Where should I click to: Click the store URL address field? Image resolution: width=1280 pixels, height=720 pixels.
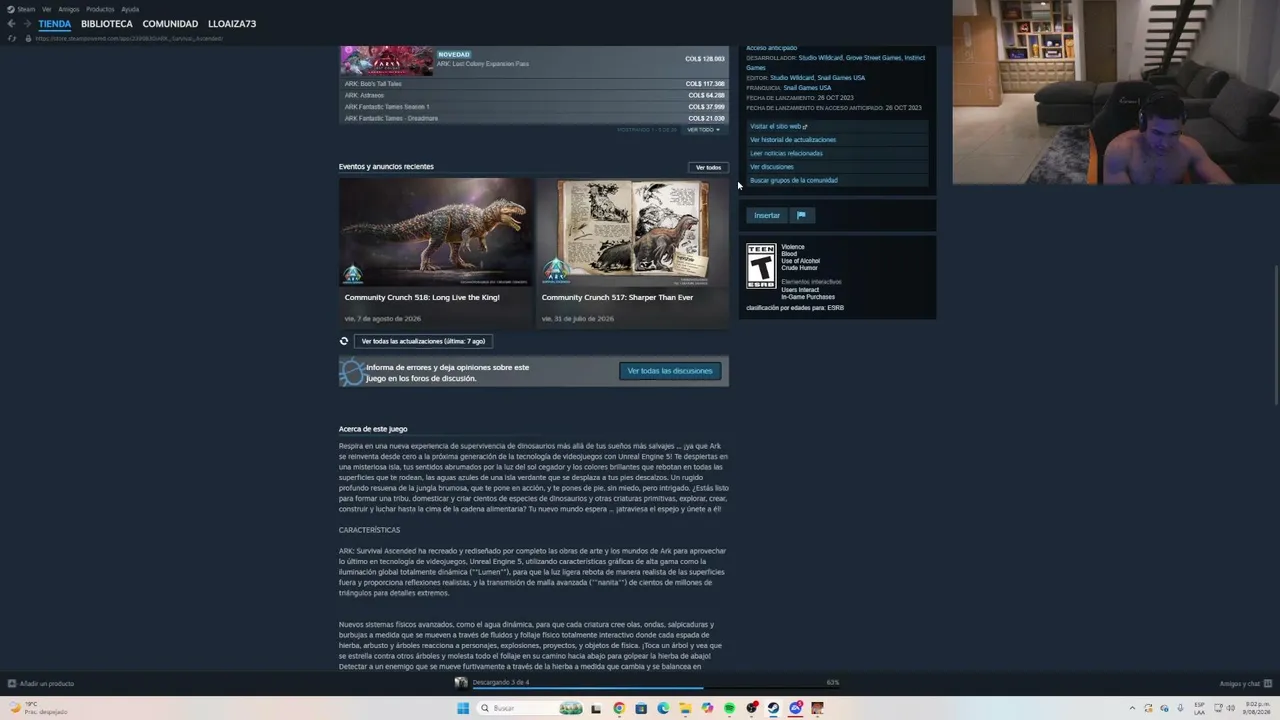(x=130, y=38)
